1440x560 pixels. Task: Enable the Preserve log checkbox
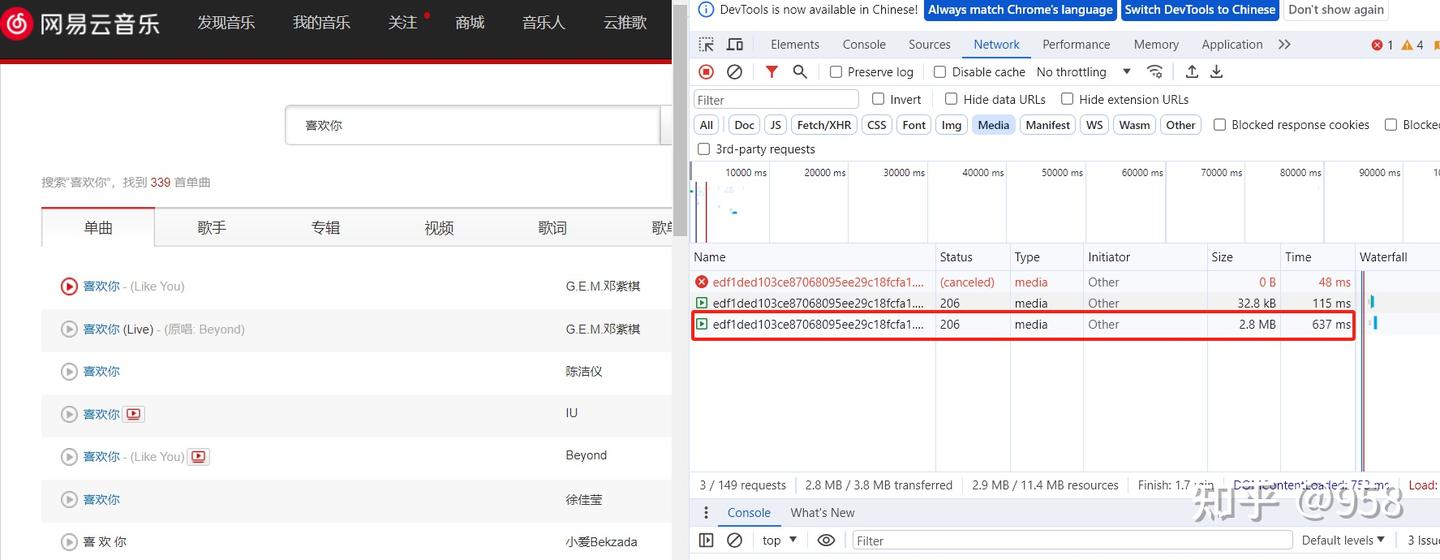[836, 72]
